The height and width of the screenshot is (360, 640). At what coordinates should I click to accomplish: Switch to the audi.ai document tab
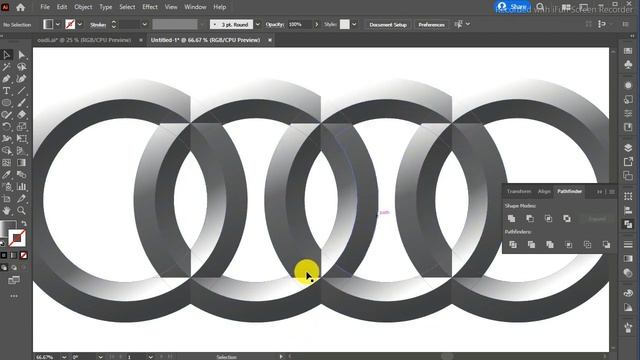(x=84, y=40)
